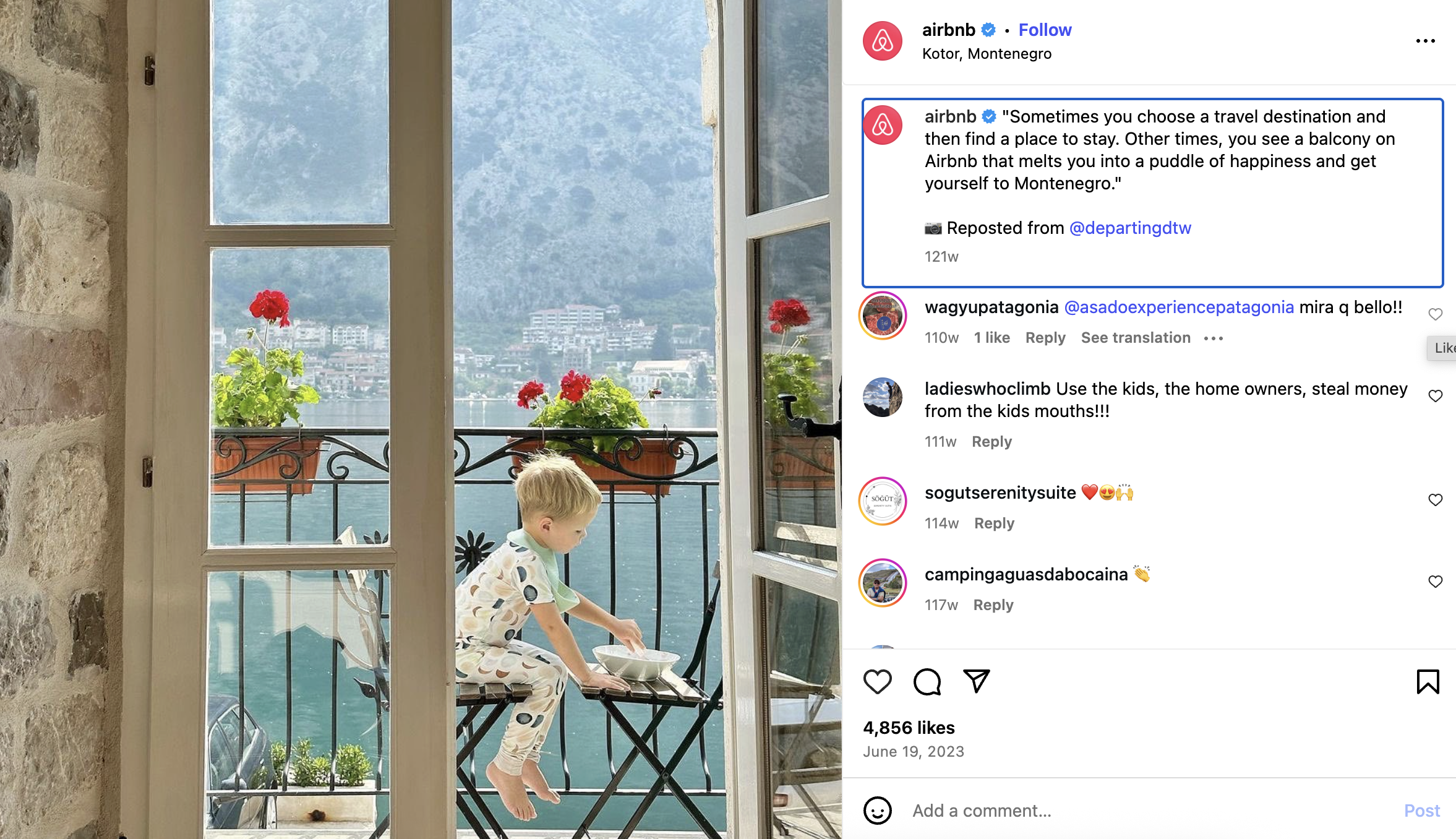View who liked post via 4,856 likes
This screenshot has width=1456, height=839.
pyautogui.click(x=909, y=728)
